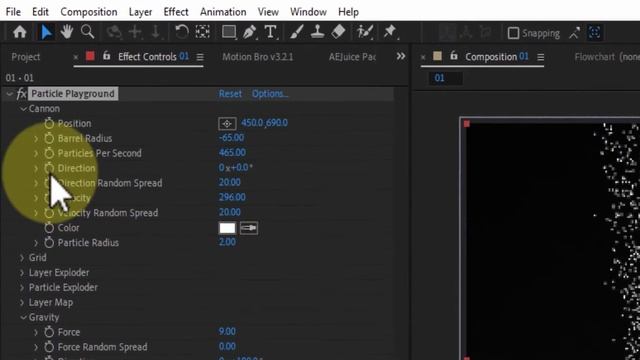Open the File menu
The height and width of the screenshot is (360, 640).
pos(13,12)
